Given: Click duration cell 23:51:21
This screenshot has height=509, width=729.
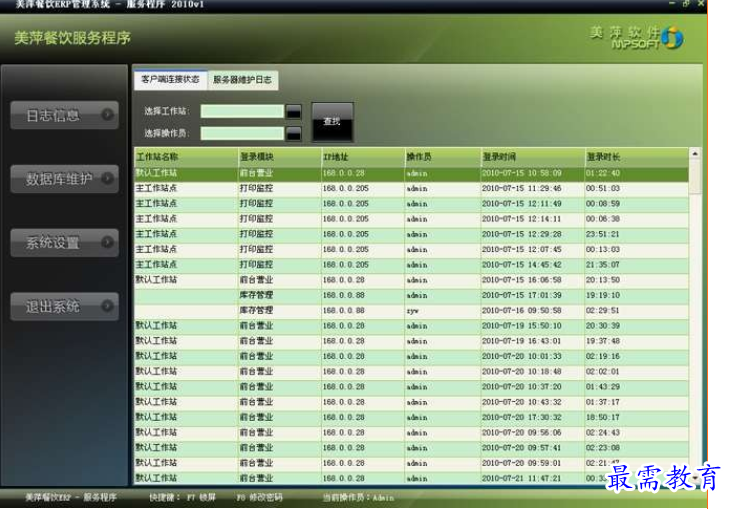Looking at the screenshot, I should pyautogui.click(x=603, y=234).
